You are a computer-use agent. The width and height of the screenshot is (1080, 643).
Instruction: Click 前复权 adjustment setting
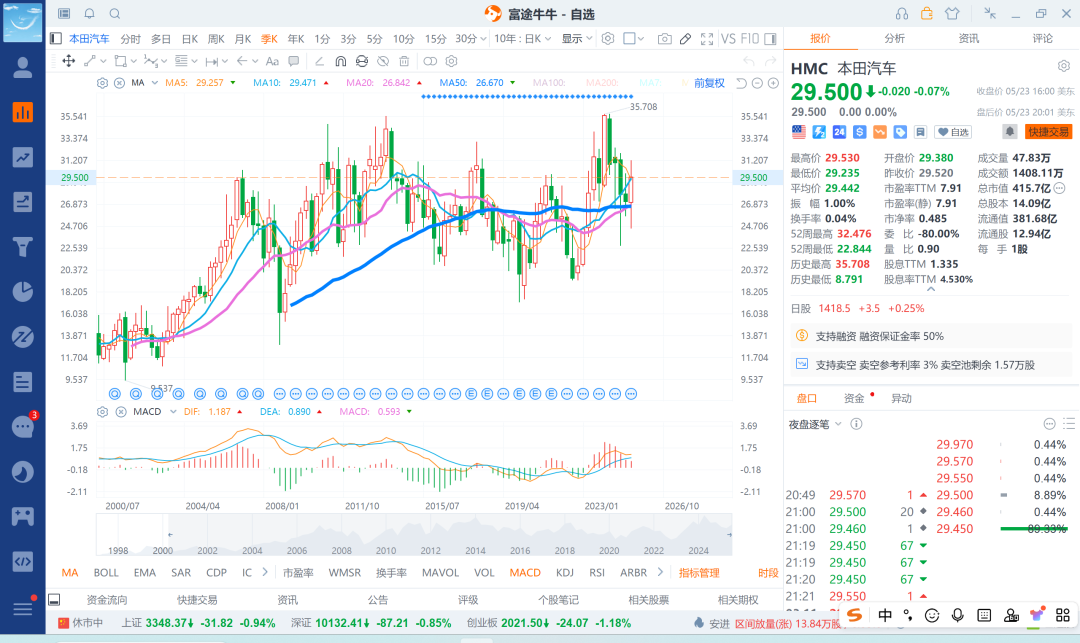click(x=709, y=83)
